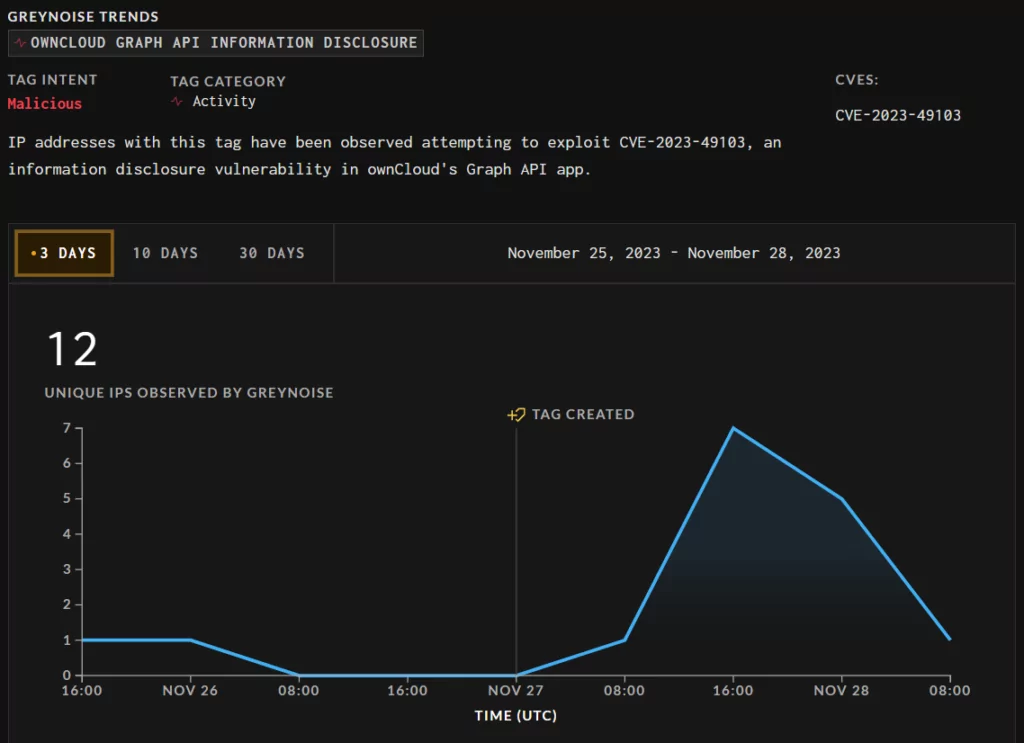Click the Activity tag category text
The height and width of the screenshot is (743, 1024).
224,101
